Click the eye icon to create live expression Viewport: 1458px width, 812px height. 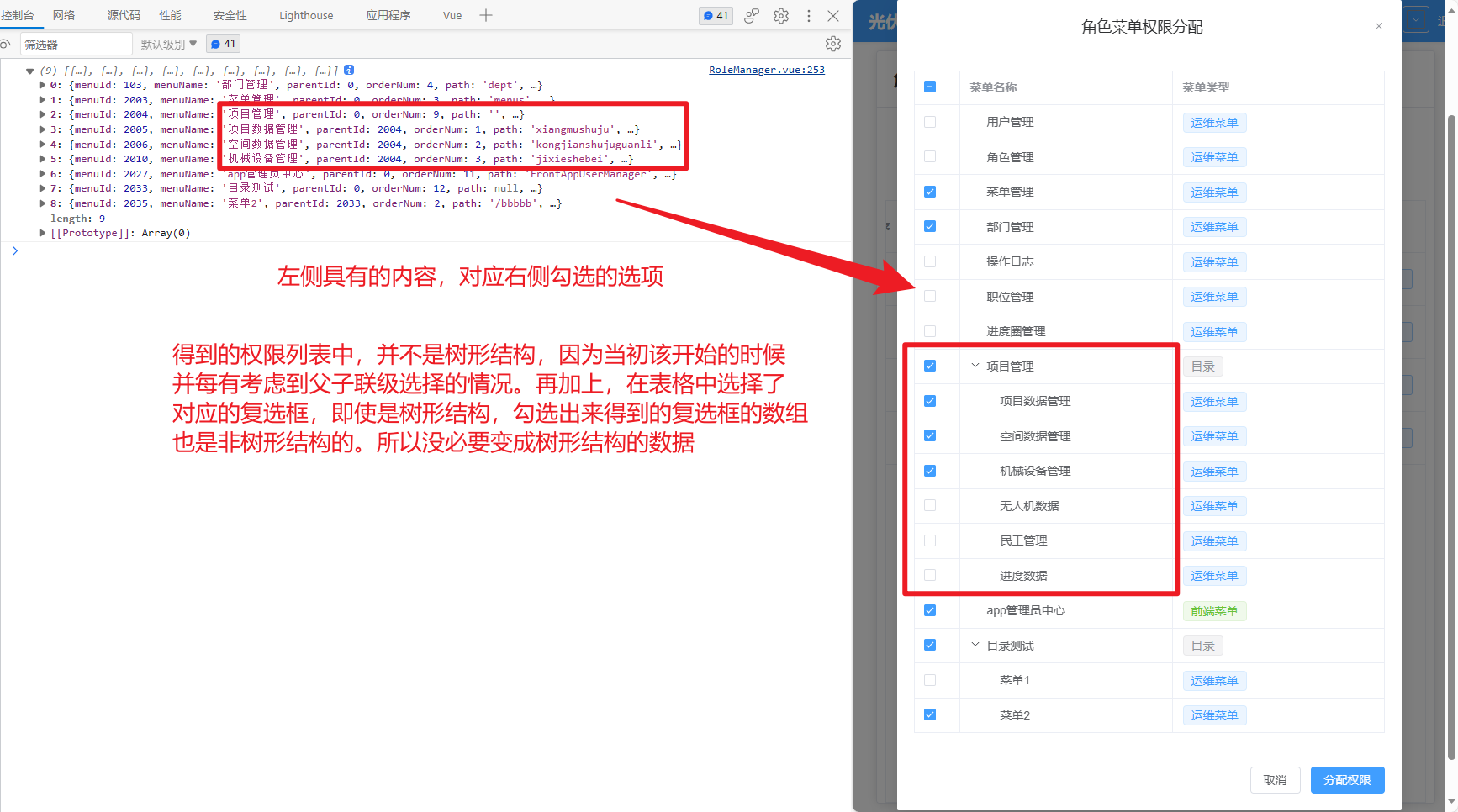[8, 44]
